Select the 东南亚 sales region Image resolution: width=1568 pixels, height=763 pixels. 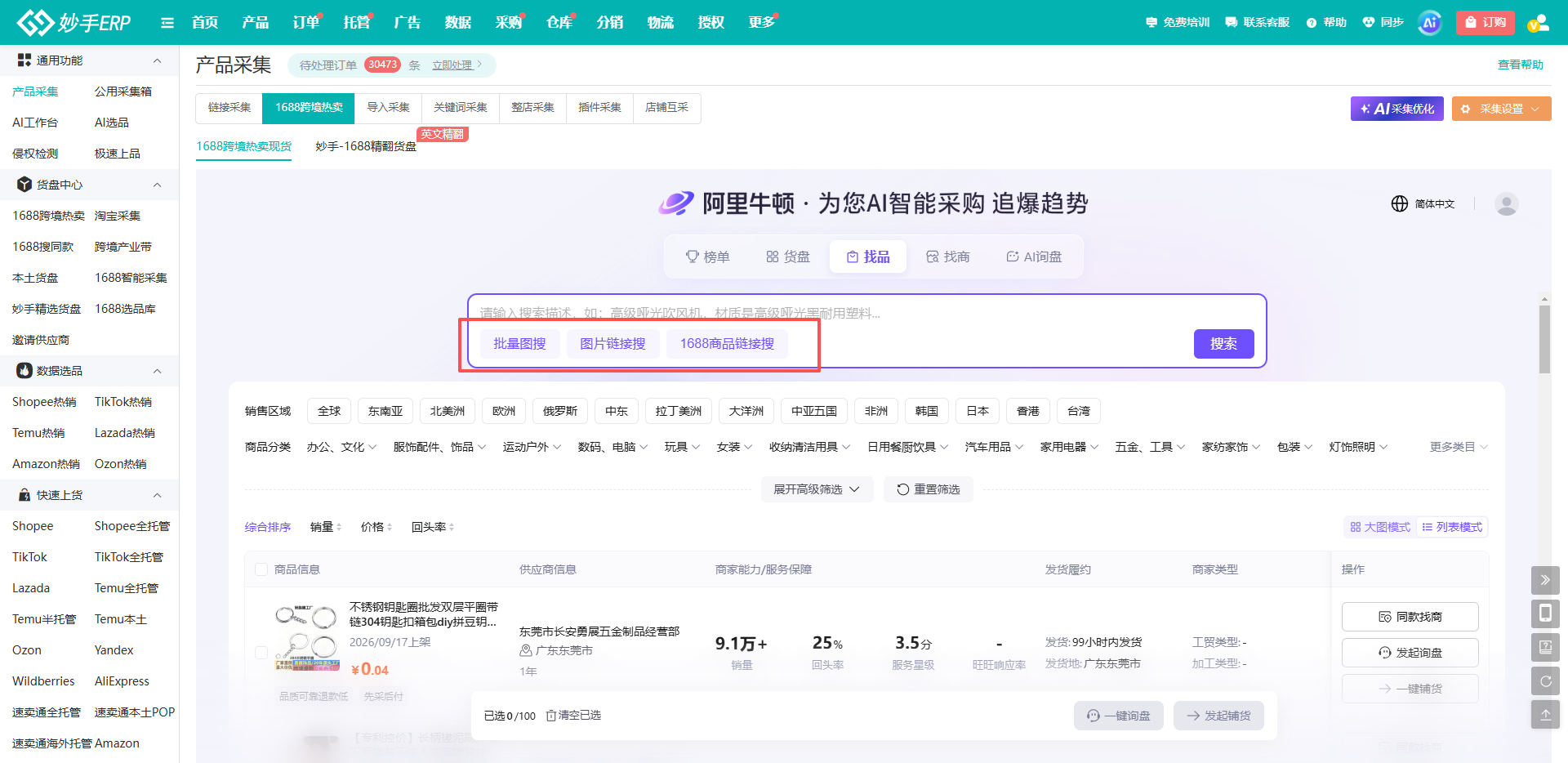[x=385, y=411]
